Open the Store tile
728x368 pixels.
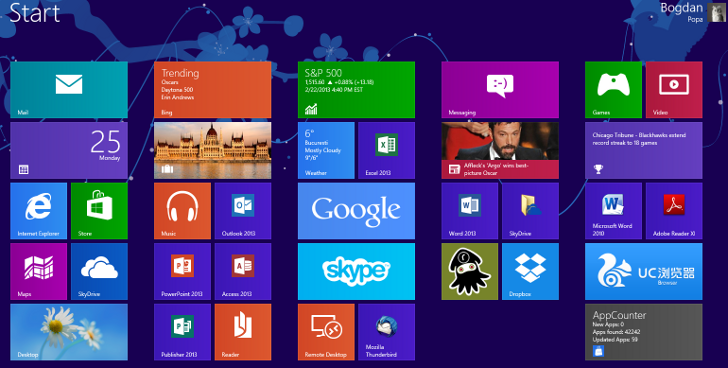tap(99, 211)
